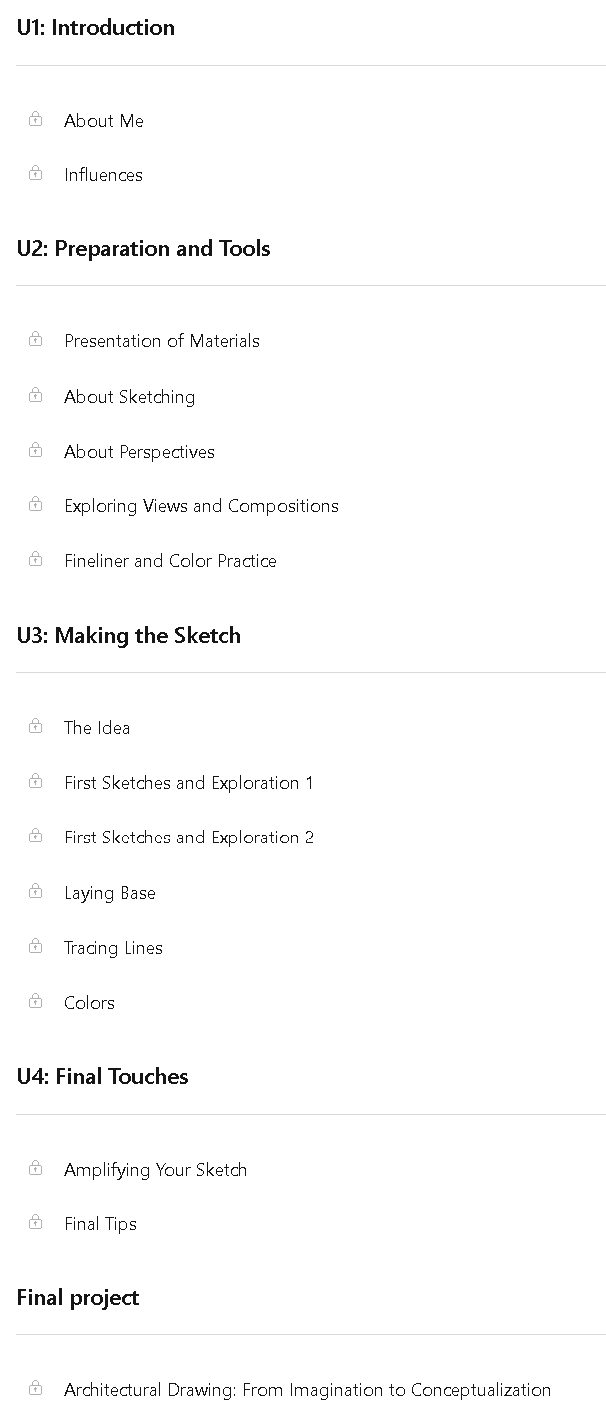
Task: Click the lock icon beside About Me
Action: (x=36, y=119)
